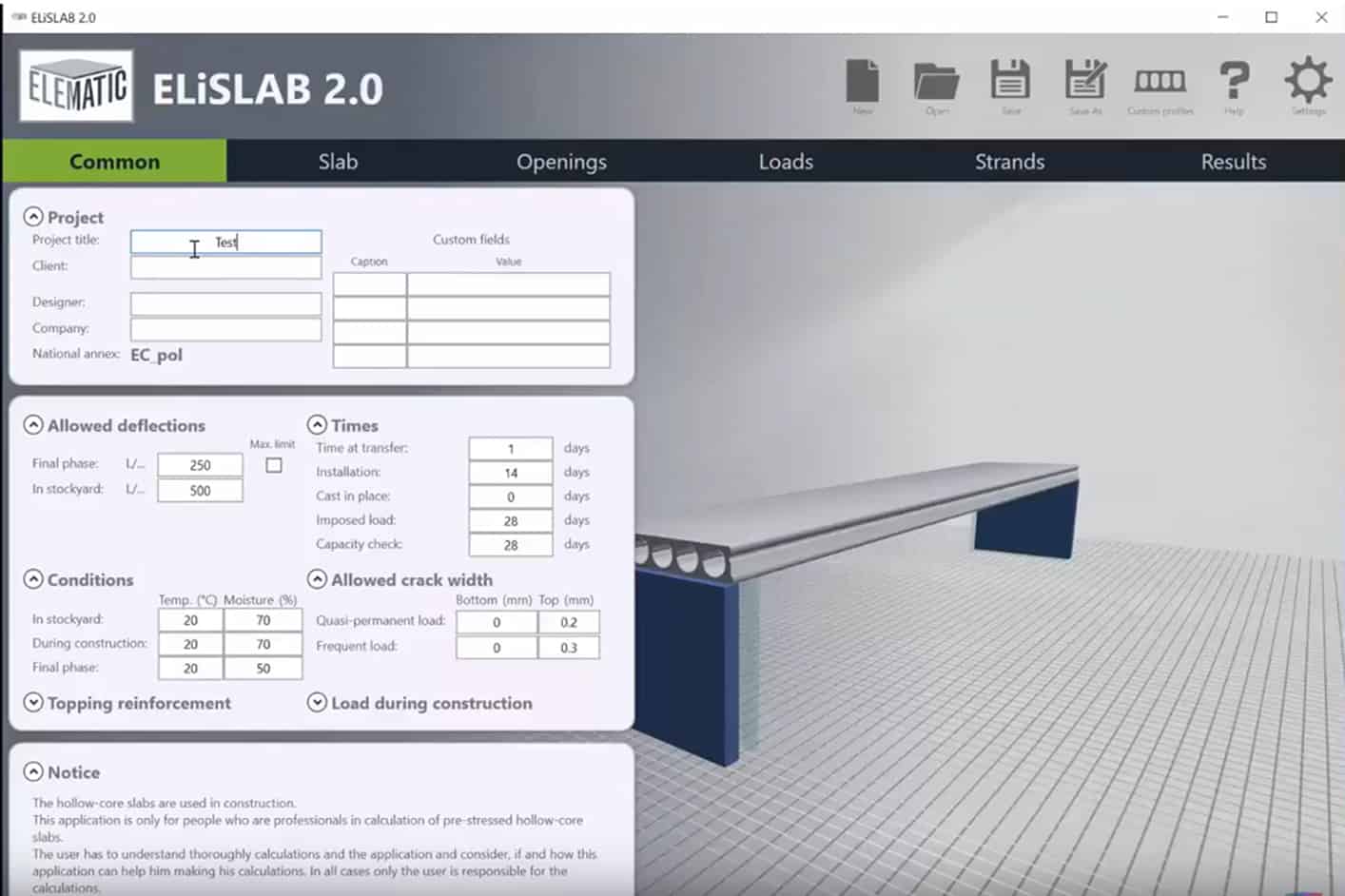Save the project with the Save icon

(x=1010, y=80)
